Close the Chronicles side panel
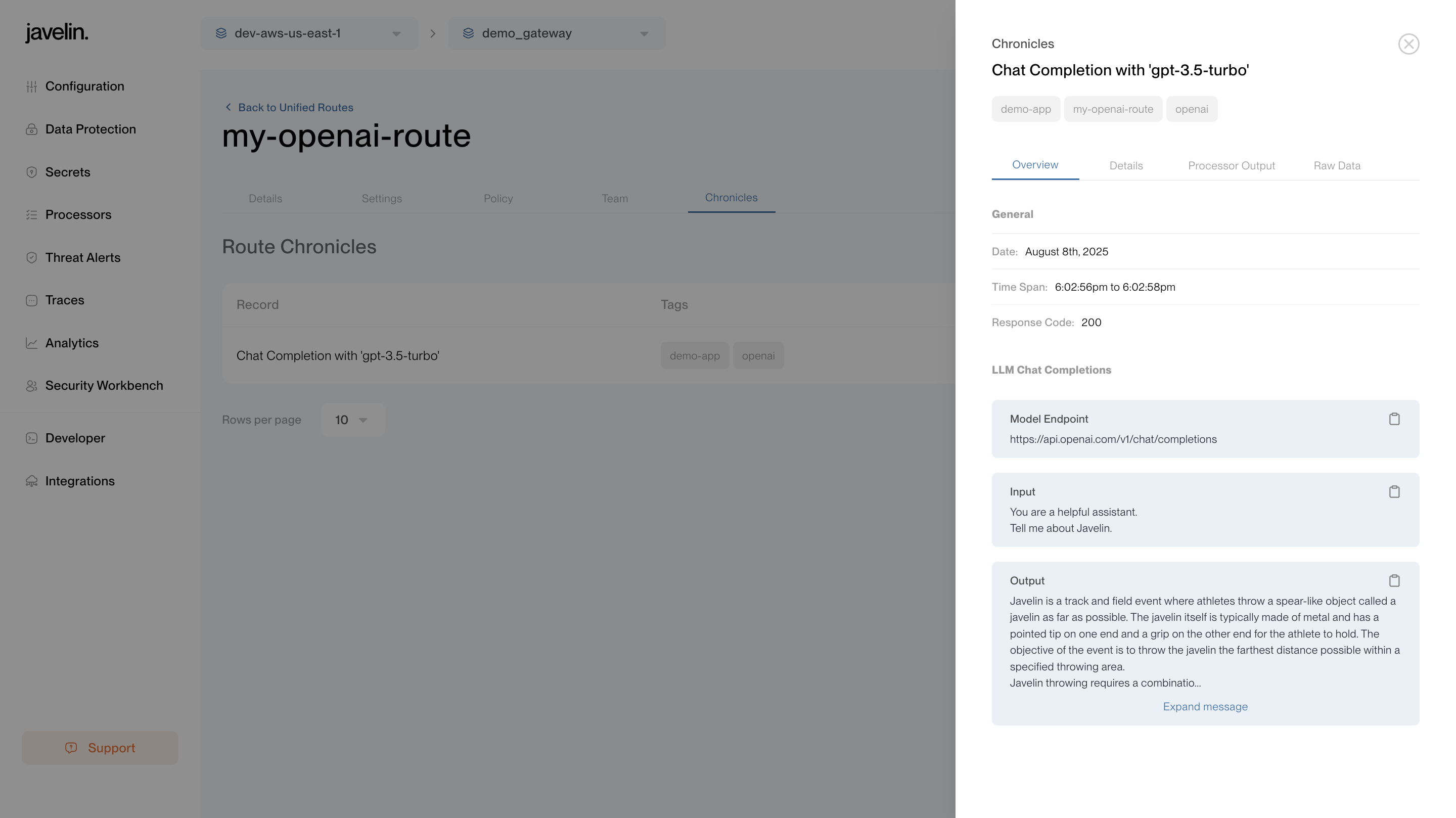 [x=1408, y=44]
